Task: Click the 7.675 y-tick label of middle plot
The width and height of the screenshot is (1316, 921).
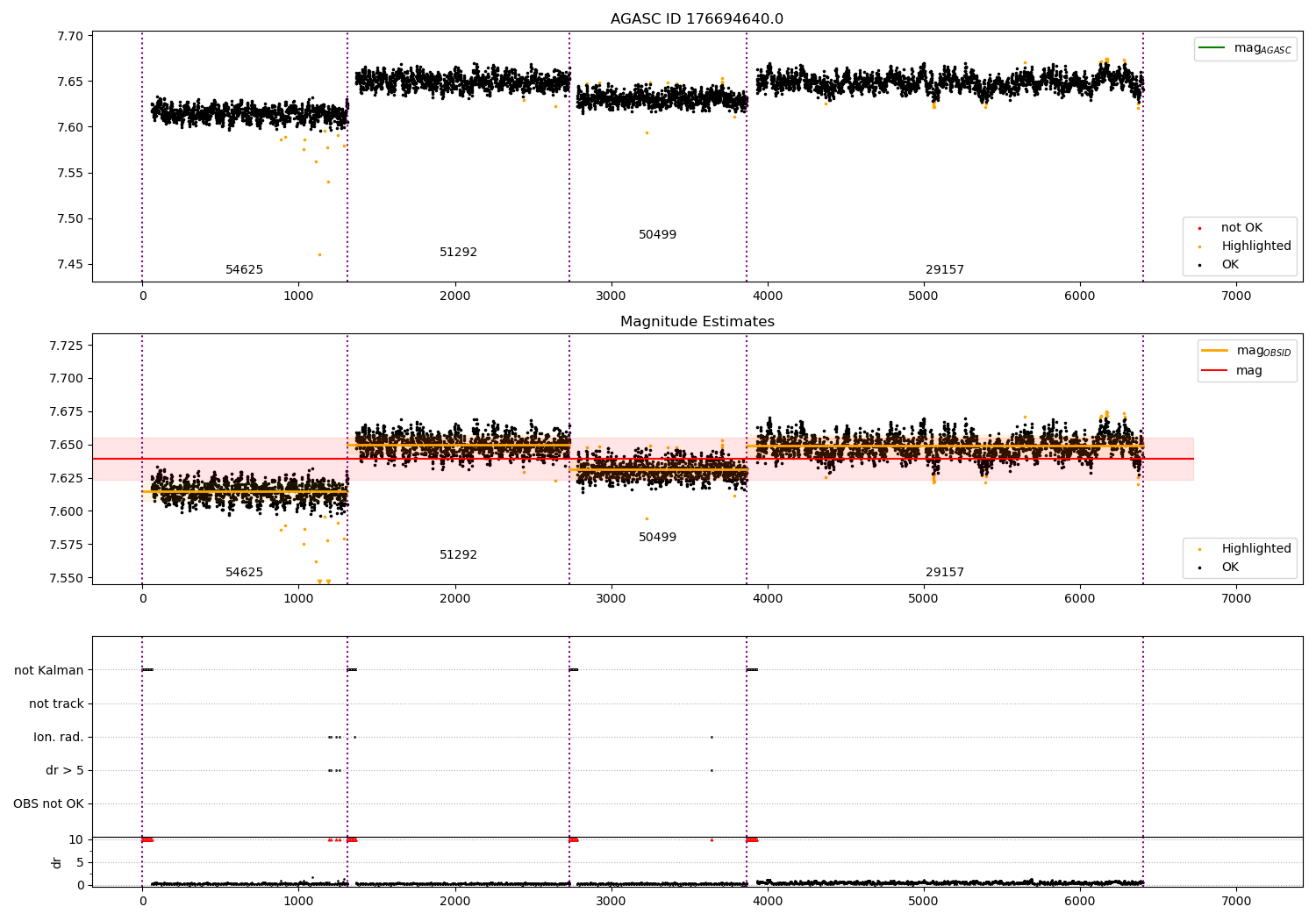Action: (x=67, y=411)
